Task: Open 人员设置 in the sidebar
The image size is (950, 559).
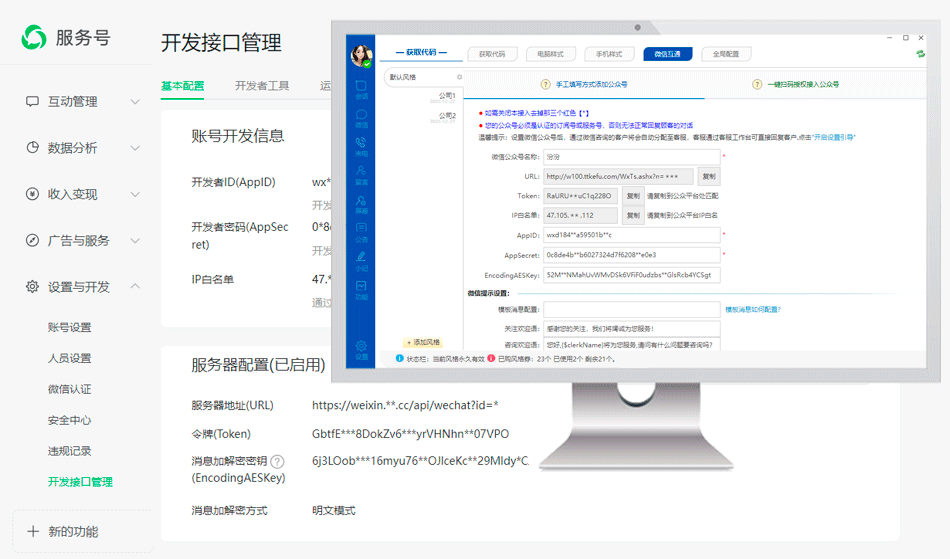Action: pos(70,358)
